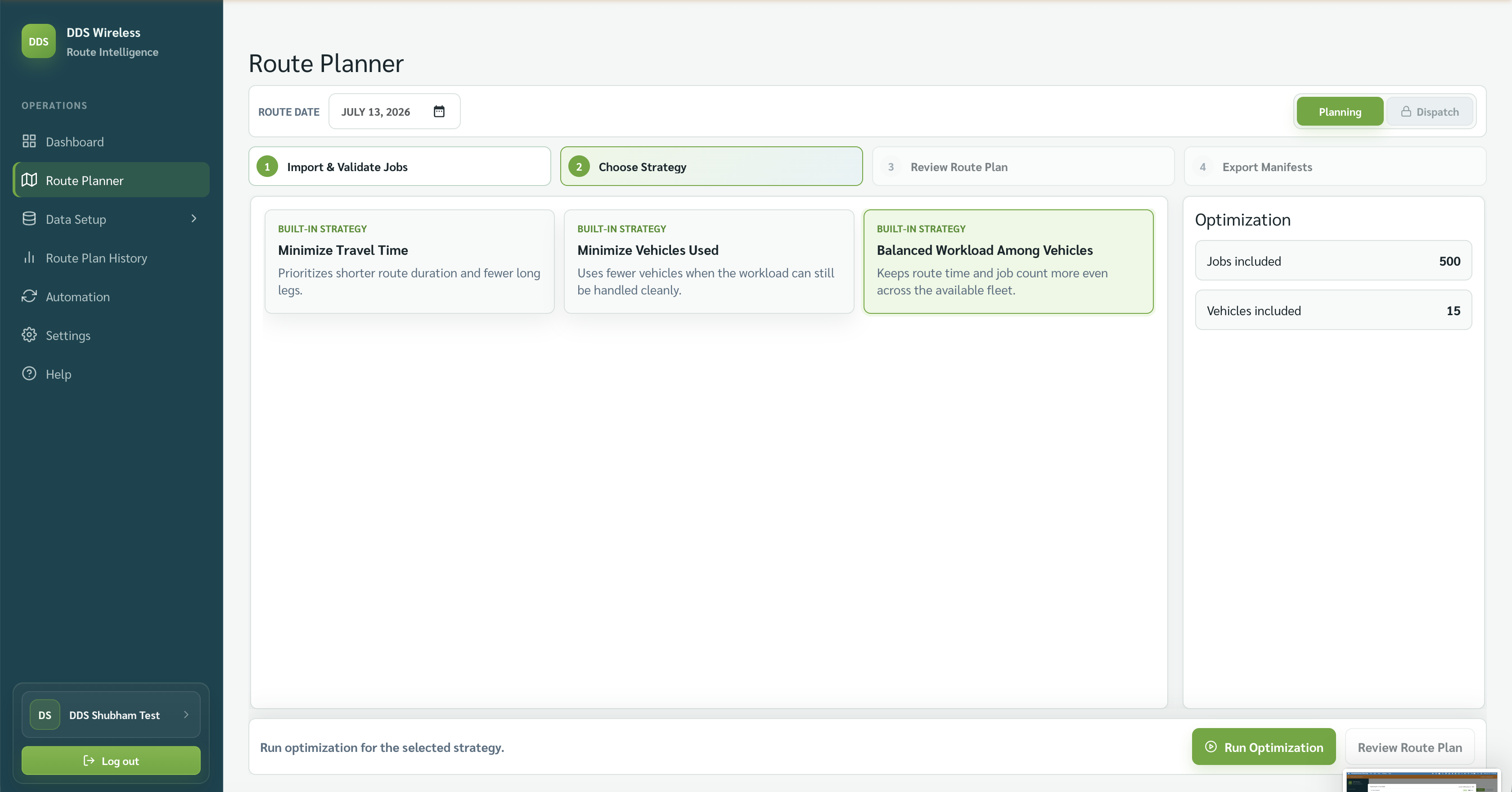Go to Review Route Plan step
This screenshot has height=792, width=1512.
point(1023,167)
